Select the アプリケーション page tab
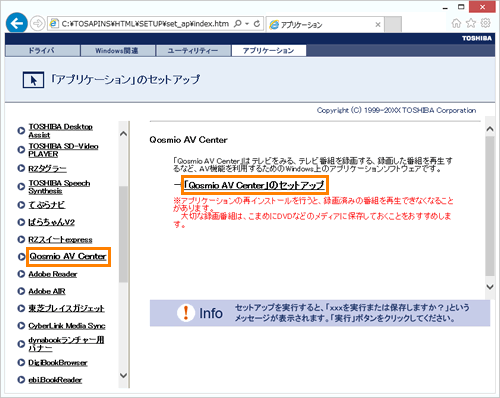Viewport: 500px width, 398px height. point(269,51)
